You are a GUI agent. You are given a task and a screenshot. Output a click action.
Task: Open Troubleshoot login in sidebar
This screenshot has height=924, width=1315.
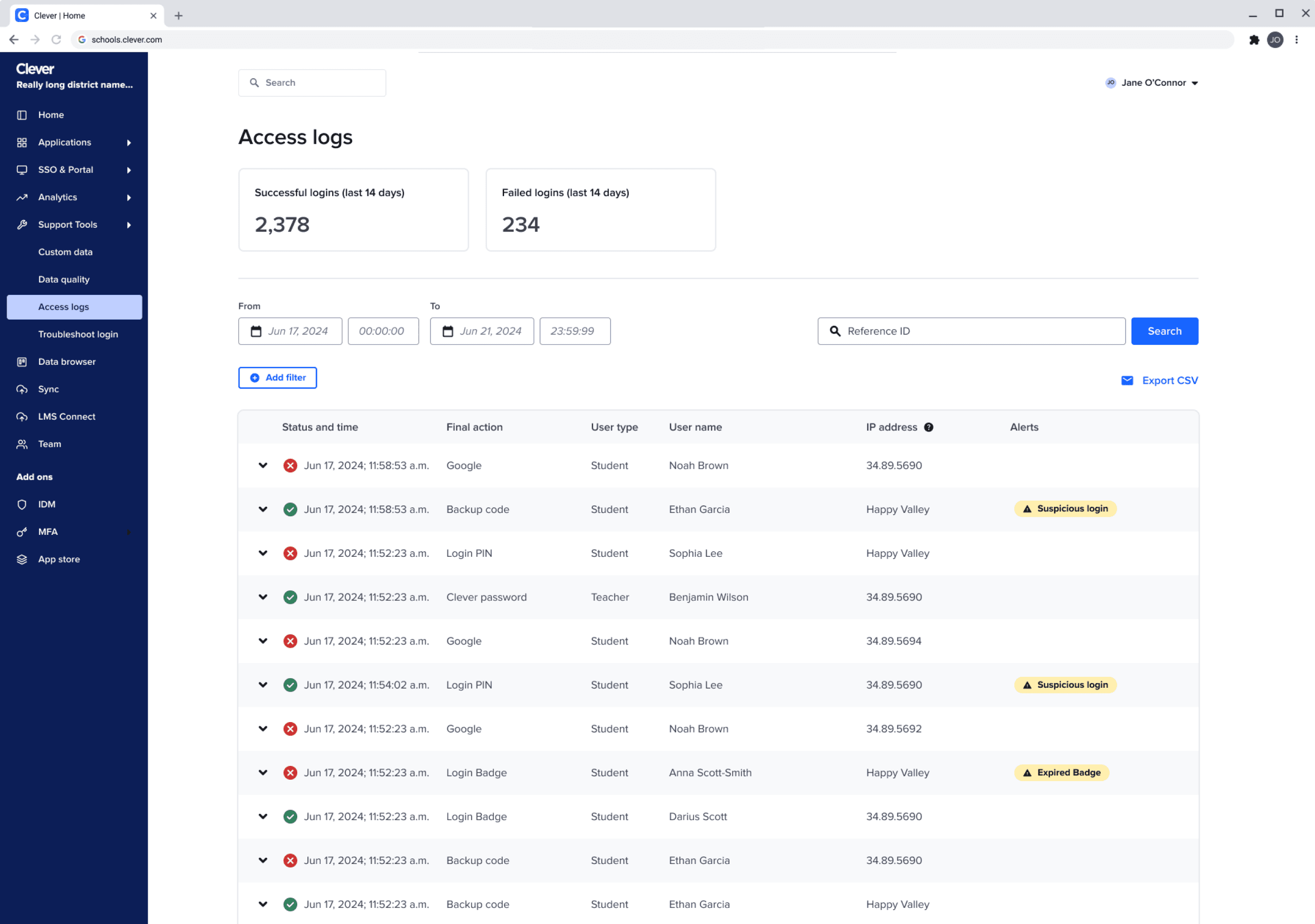pyautogui.click(x=78, y=334)
